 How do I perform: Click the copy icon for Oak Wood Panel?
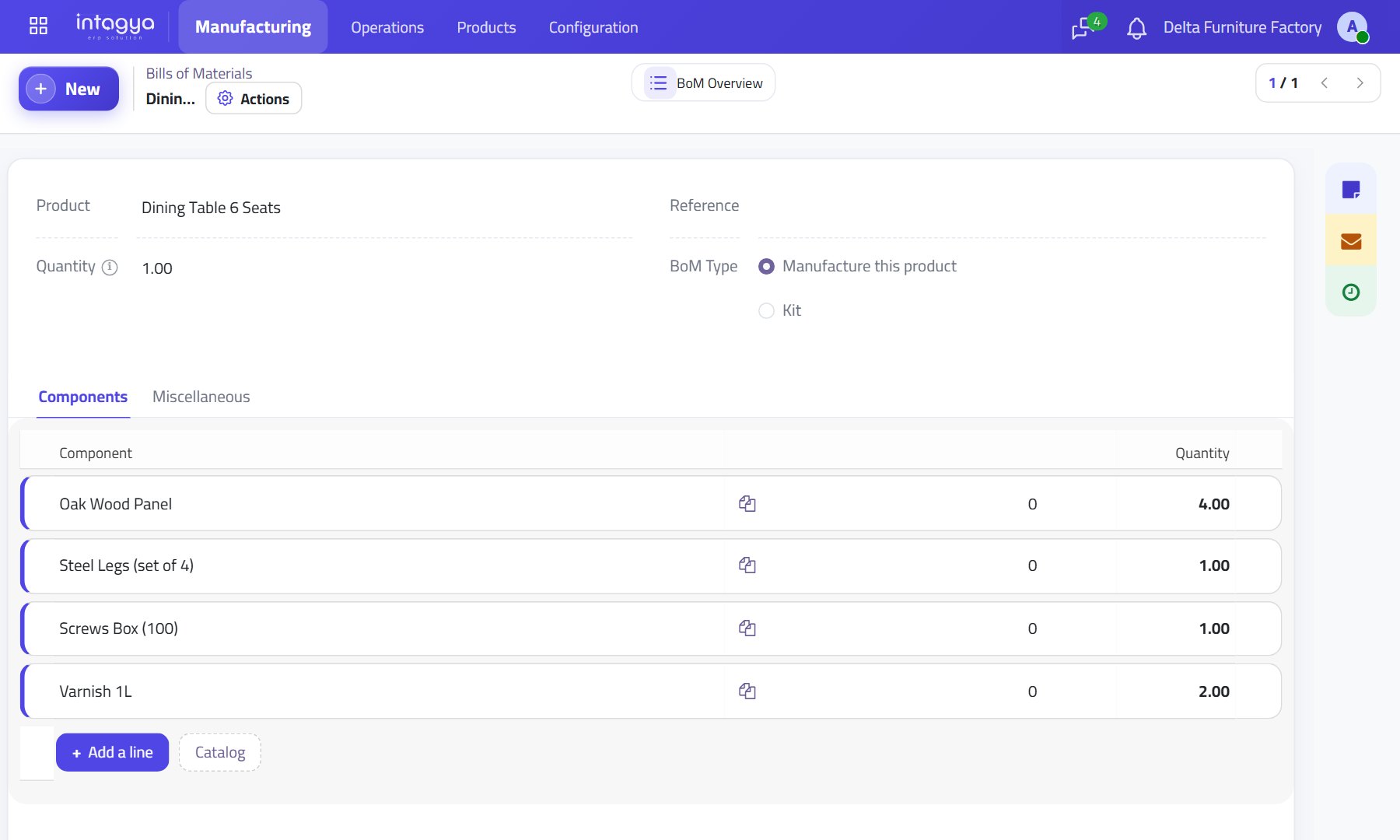(x=747, y=504)
